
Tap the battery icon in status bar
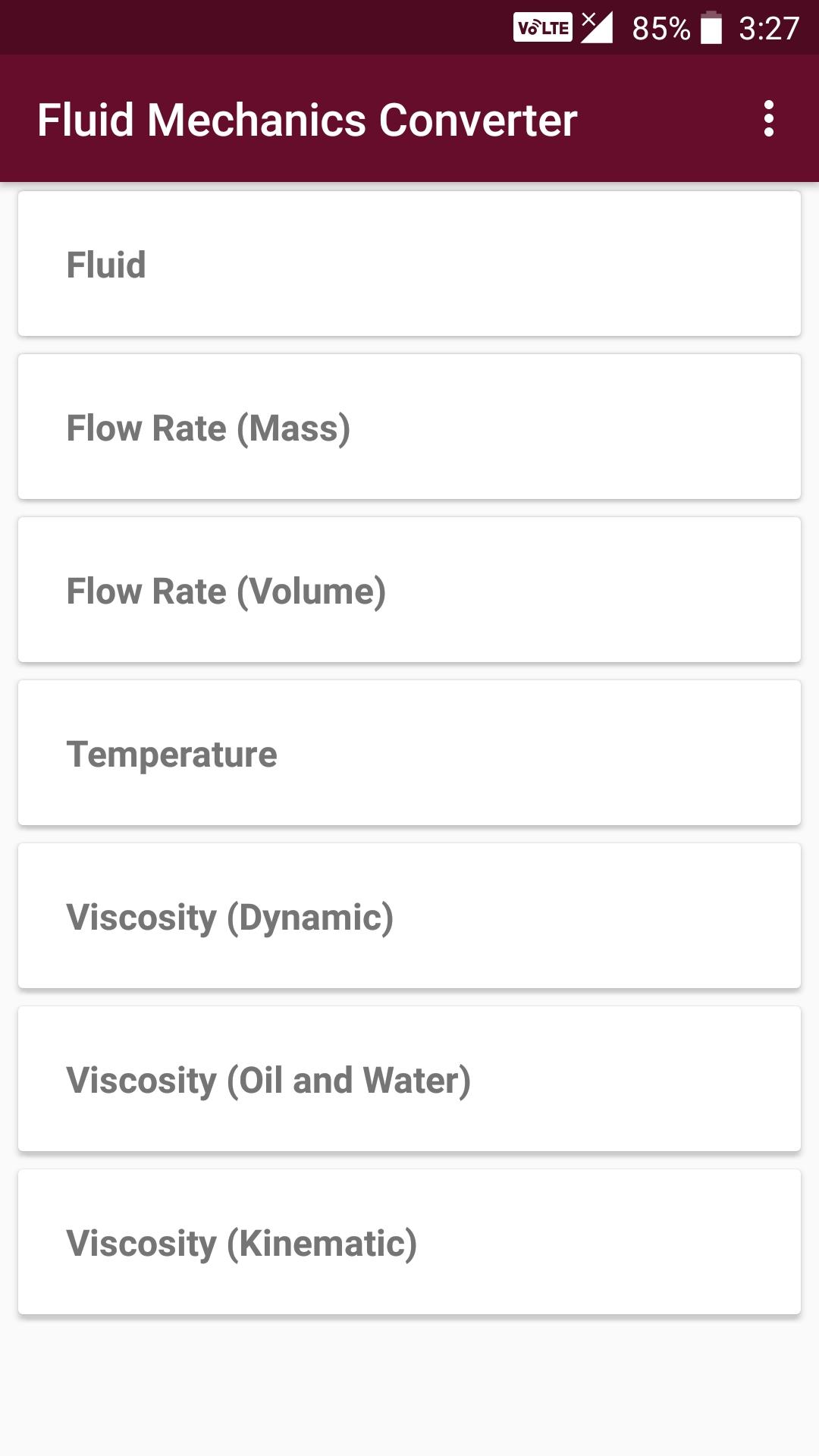pos(711,28)
